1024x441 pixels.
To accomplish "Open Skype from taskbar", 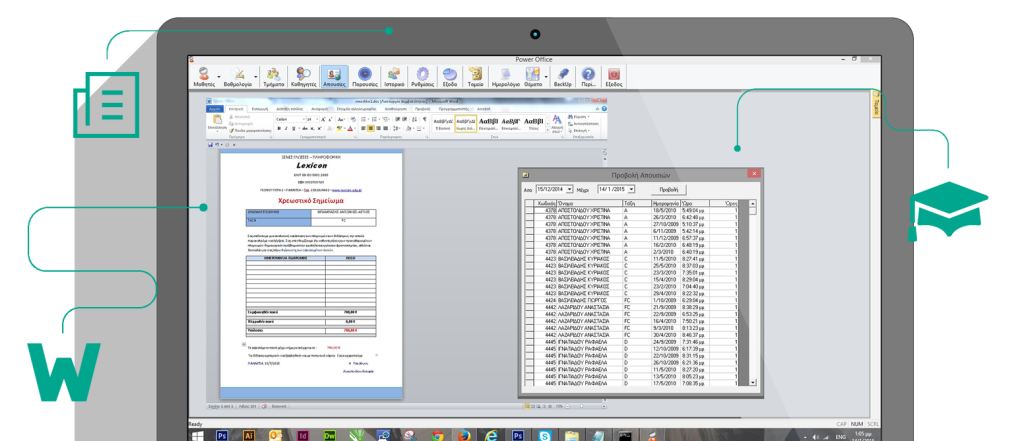I will click(545, 436).
